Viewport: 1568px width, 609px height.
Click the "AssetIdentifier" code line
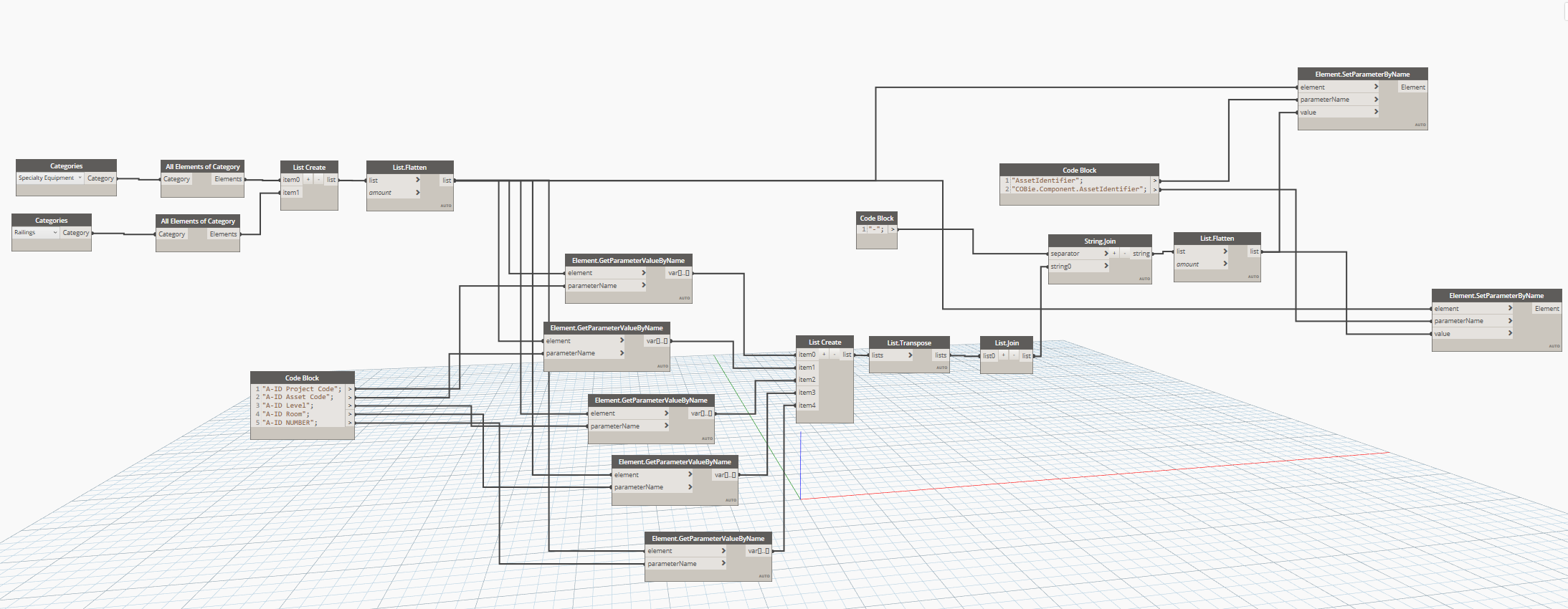point(1047,181)
